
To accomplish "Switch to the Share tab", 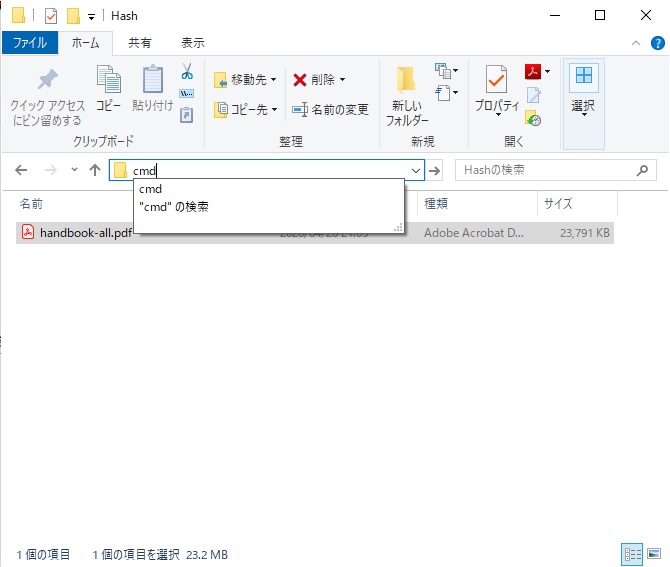I will (140, 43).
